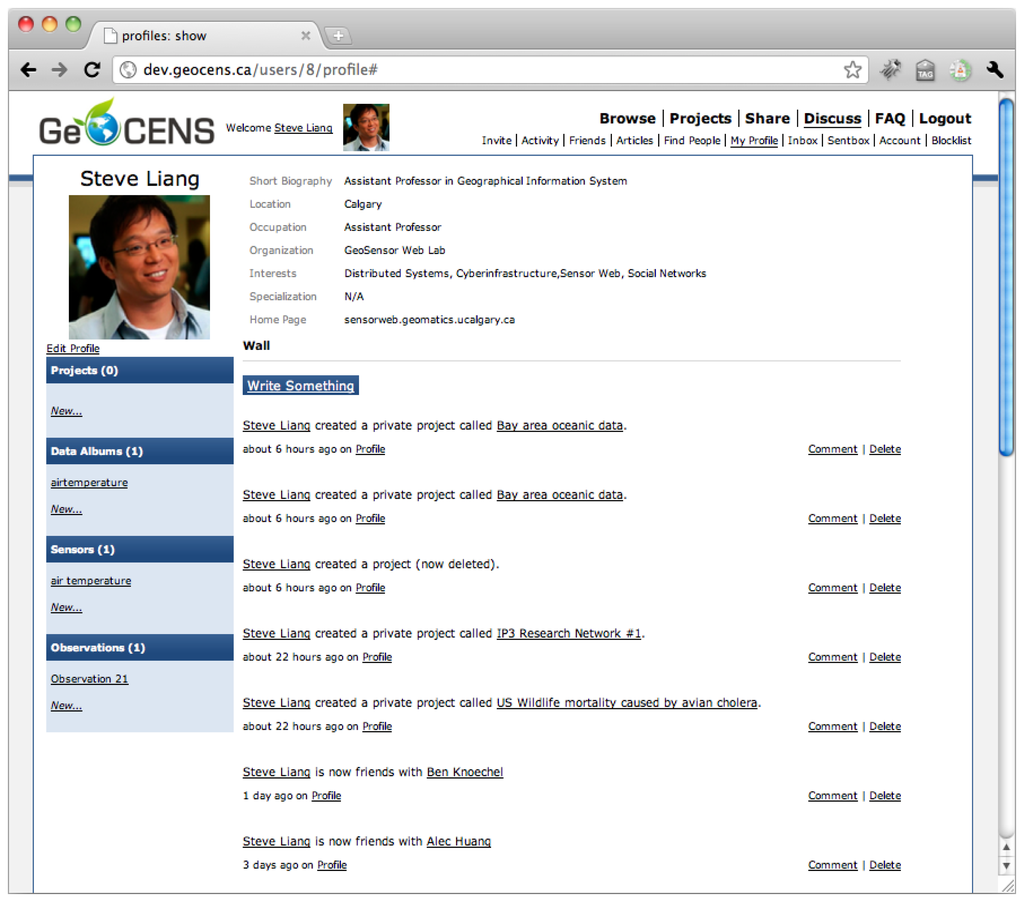Screen dimensions: 1024x902
Task: Click the TAG extension icon
Action: pos(925,70)
